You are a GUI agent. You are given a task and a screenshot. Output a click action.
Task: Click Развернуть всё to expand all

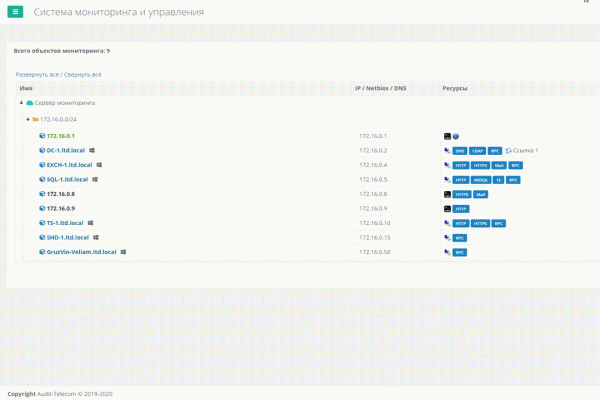(x=37, y=74)
